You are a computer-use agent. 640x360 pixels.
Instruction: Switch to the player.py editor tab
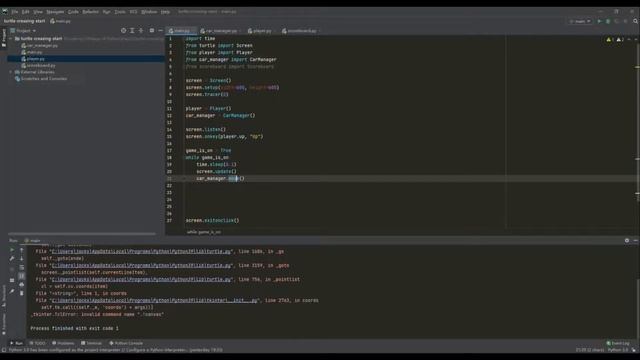[x=262, y=31]
